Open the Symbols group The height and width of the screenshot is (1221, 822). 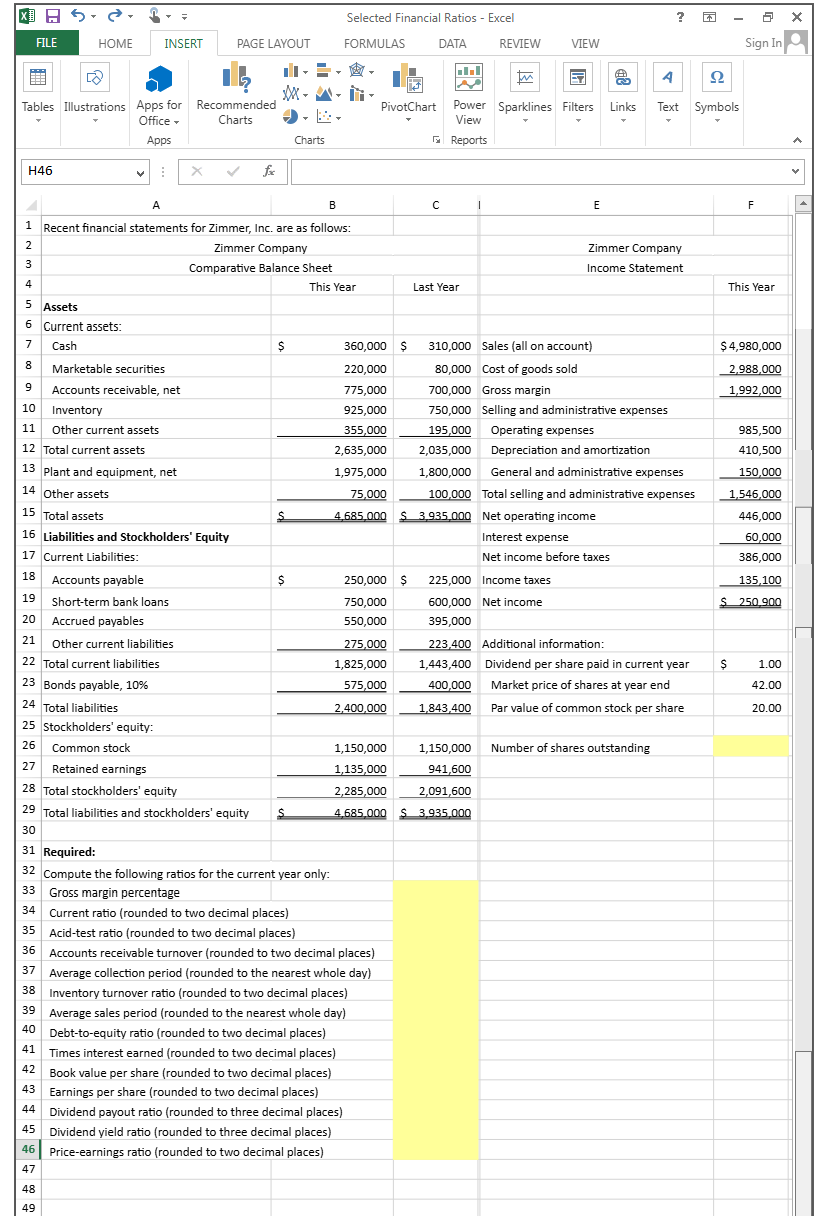click(x=717, y=96)
